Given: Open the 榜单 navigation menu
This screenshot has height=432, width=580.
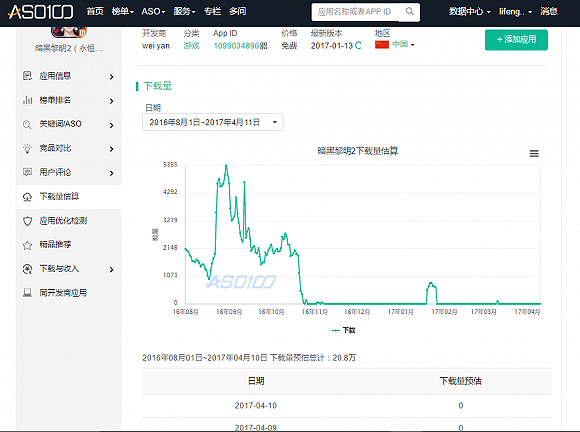Looking at the screenshot, I should (122, 11).
